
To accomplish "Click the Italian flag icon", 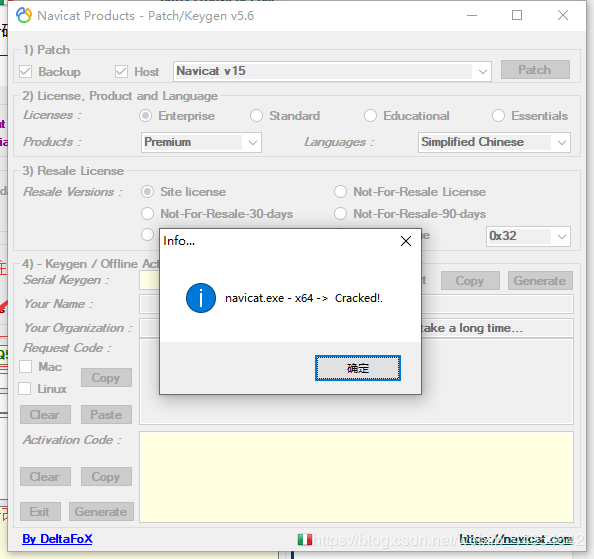I will tap(305, 539).
